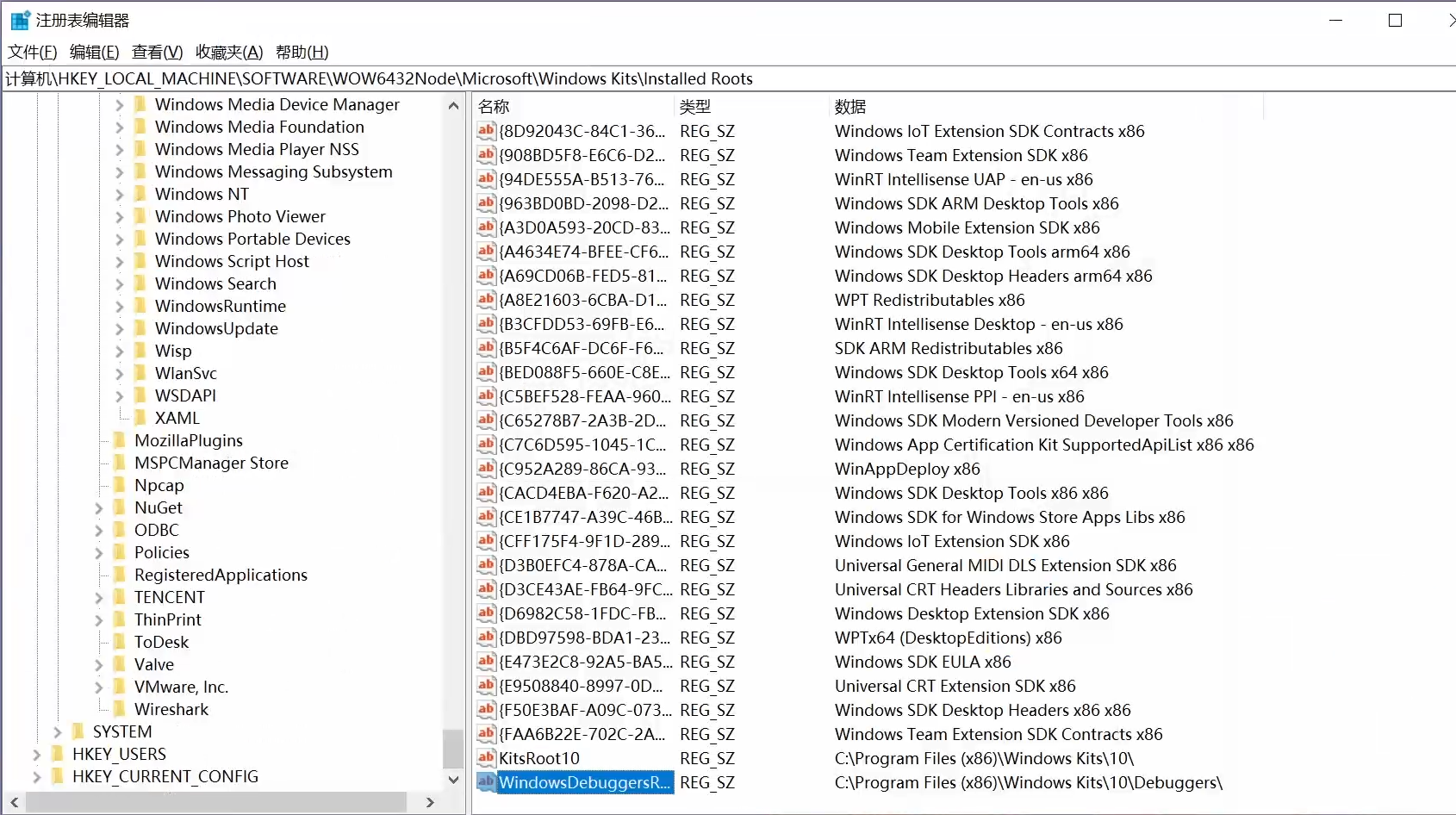The width and height of the screenshot is (1456, 815).
Task: Select the string icon for KitsRoot10 value
Action: tap(487, 758)
